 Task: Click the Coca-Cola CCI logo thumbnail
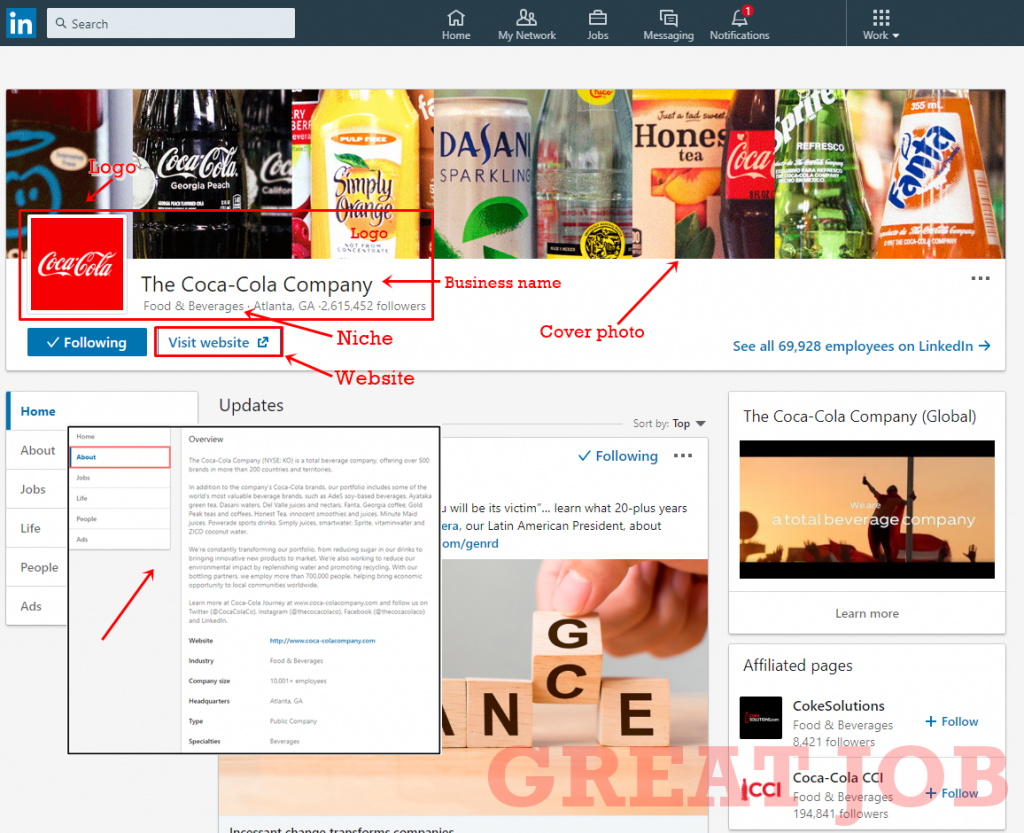point(761,790)
